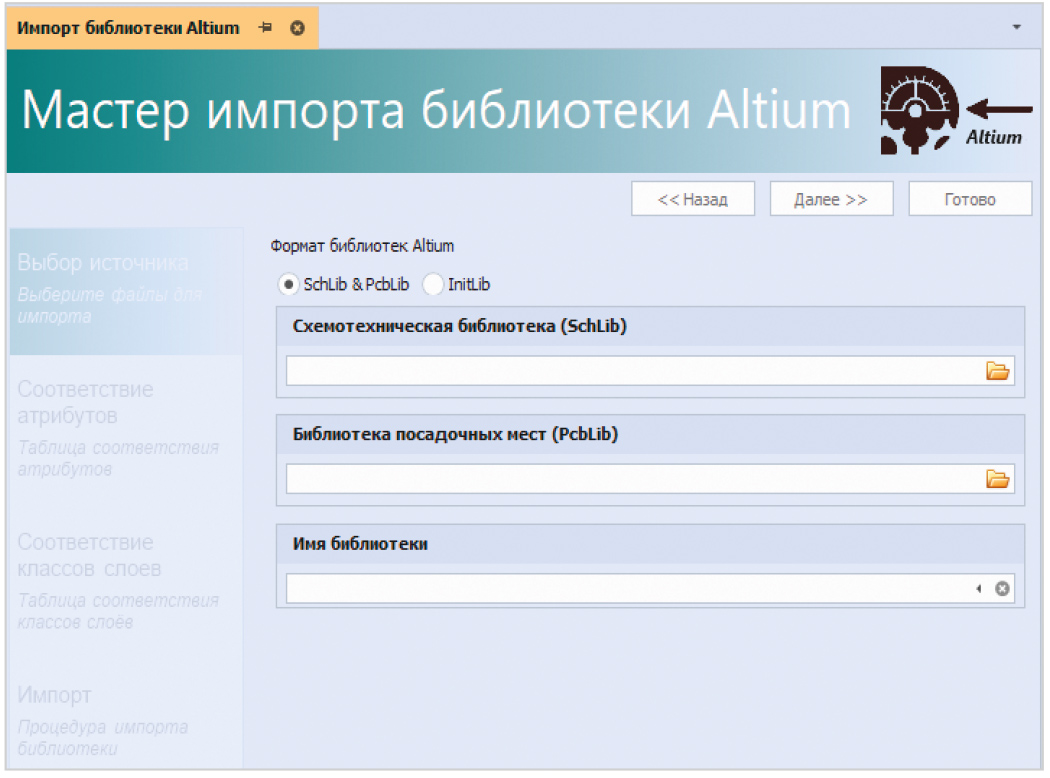Open the Выбор источника wizard step
The height and width of the screenshot is (778, 1050).
(126, 291)
